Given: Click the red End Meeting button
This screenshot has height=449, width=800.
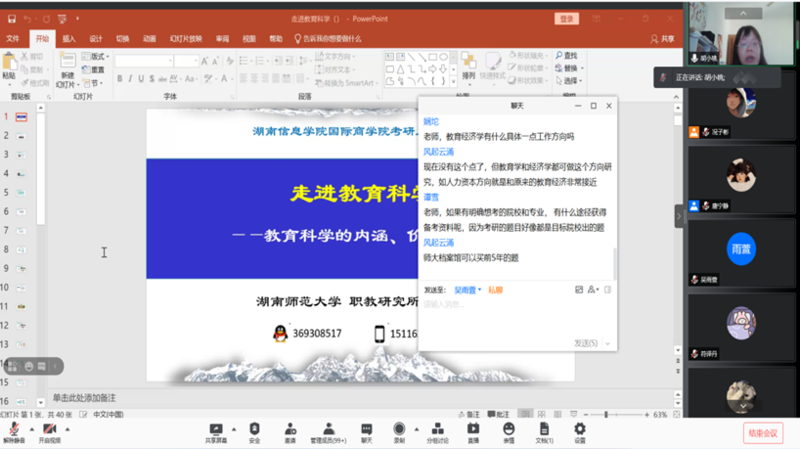Looking at the screenshot, I should pos(763,433).
